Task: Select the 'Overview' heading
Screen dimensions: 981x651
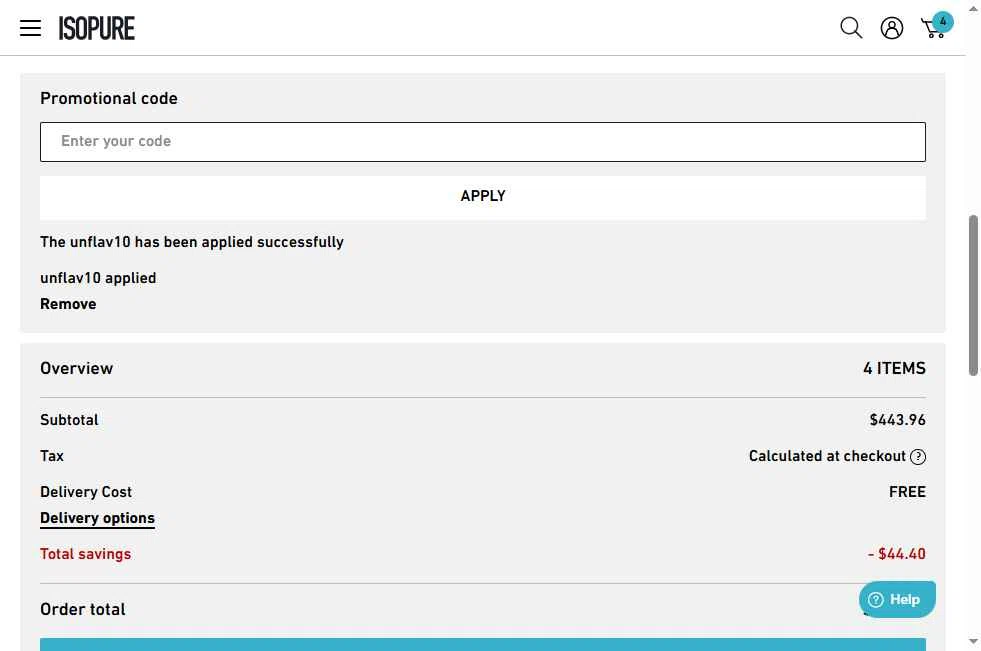Action: 76,368
